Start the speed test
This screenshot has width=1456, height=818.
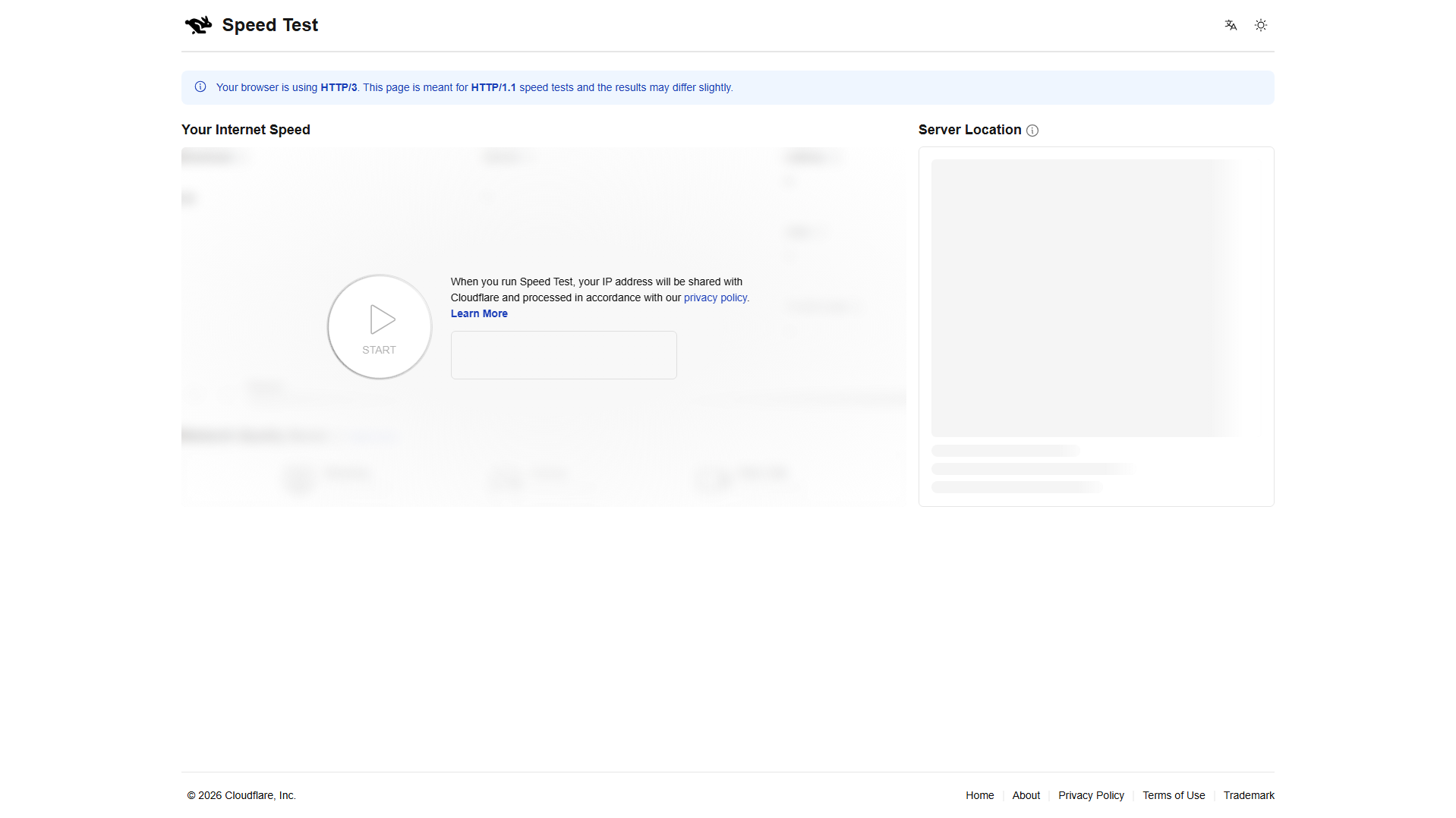click(x=380, y=327)
